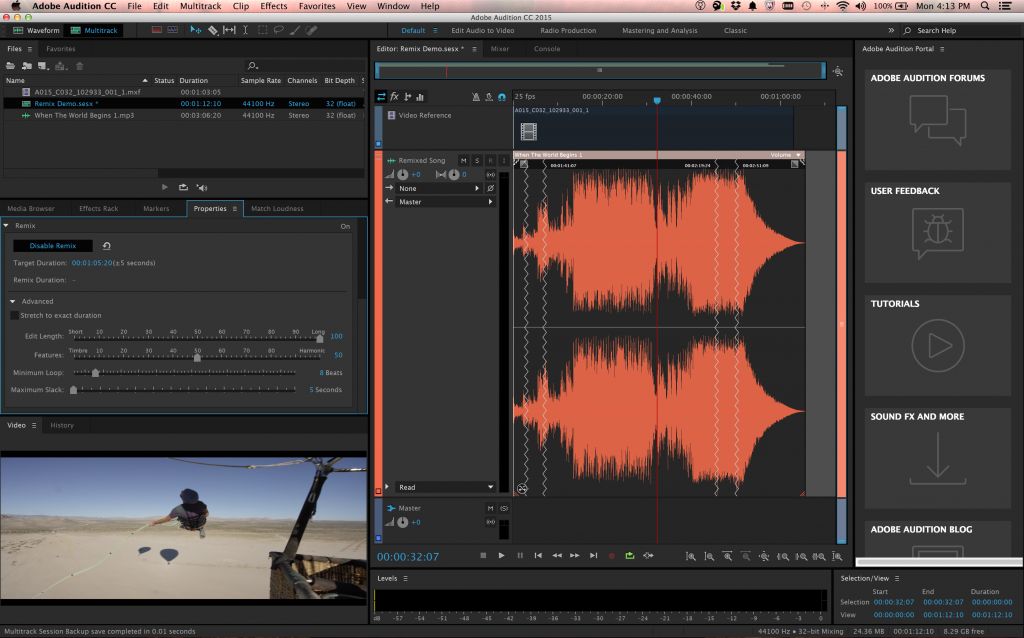Solo the Remixed Song track
This screenshot has width=1024, height=638.
tap(477, 160)
